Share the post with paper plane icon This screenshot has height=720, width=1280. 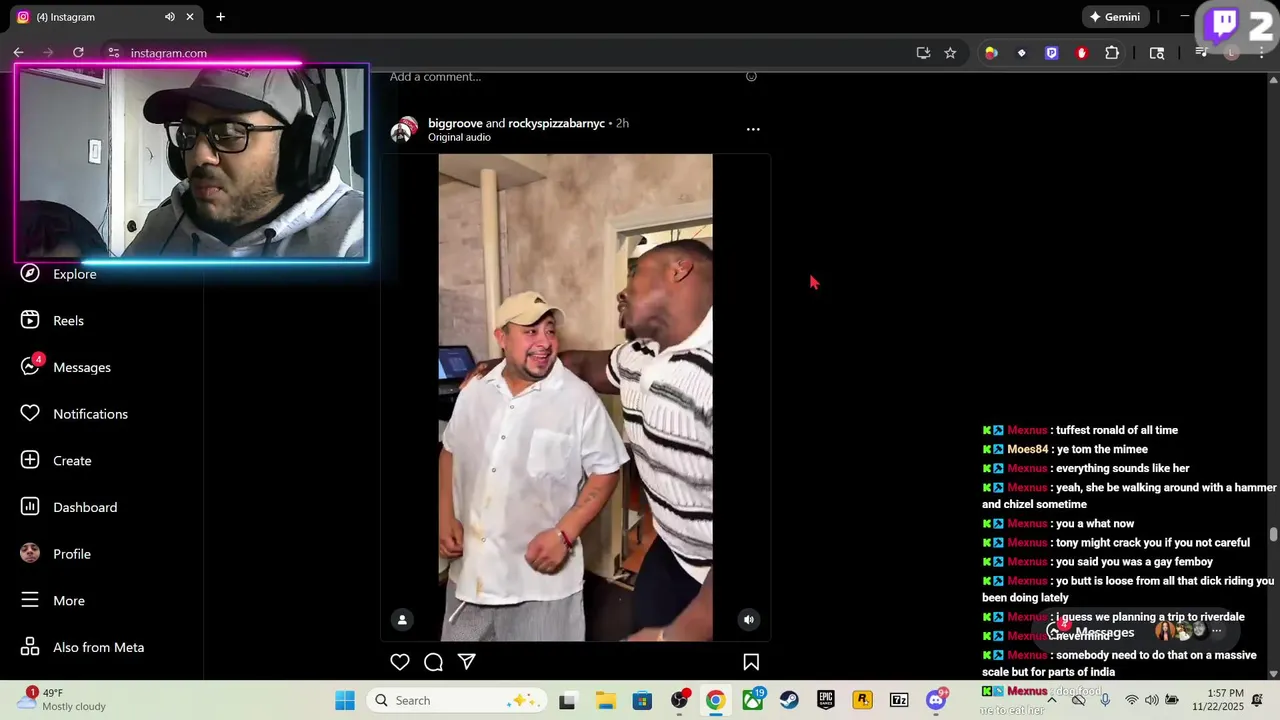(x=466, y=662)
